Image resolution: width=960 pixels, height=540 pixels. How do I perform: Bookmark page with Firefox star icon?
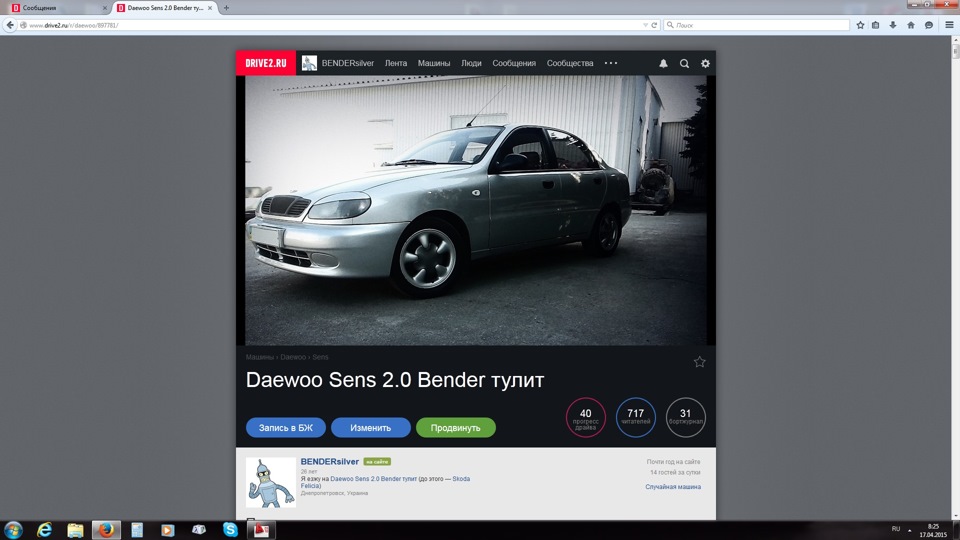[x=860, y=25]
